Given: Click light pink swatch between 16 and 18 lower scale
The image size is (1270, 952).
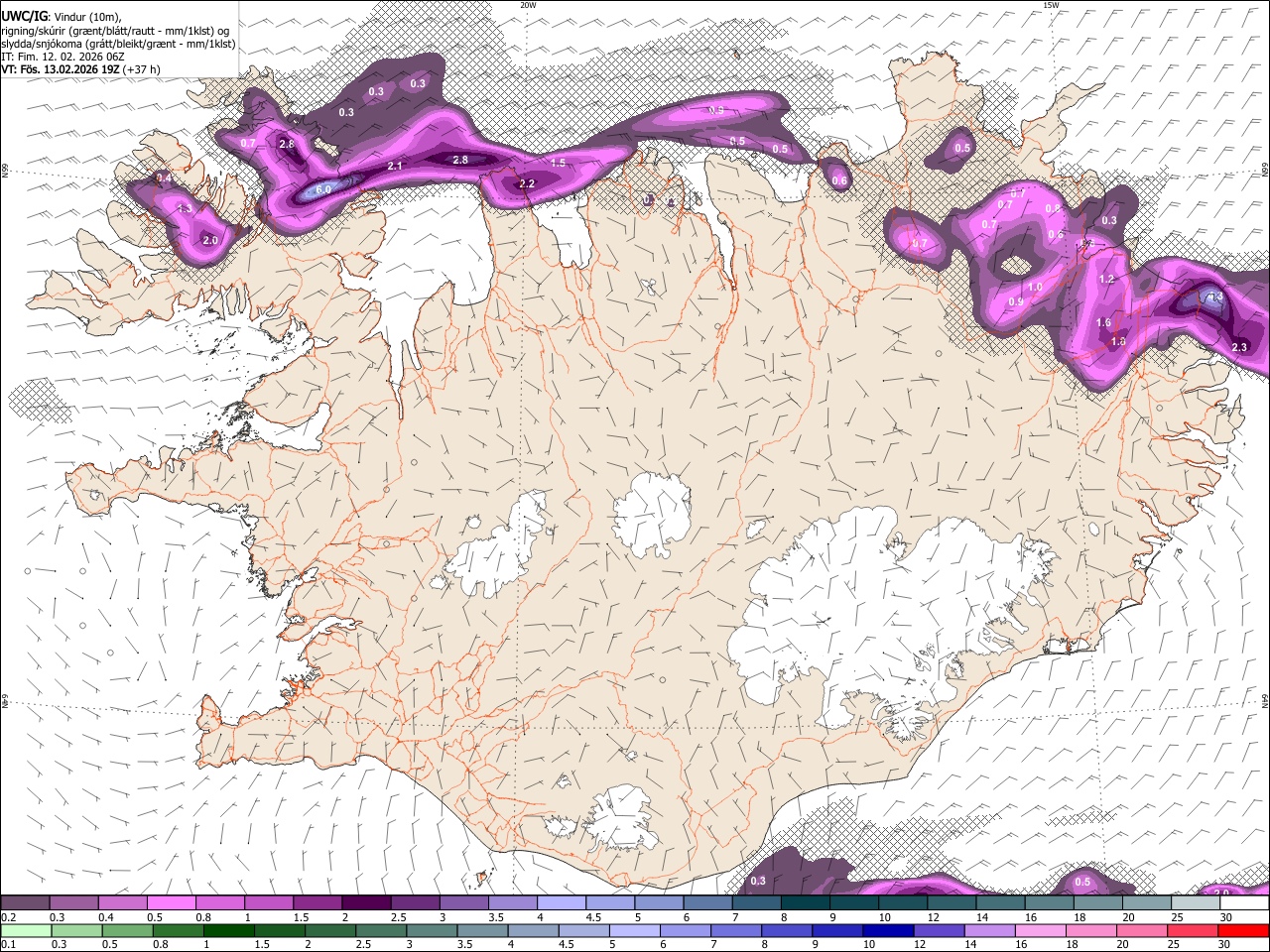Looking at the screenshot, I should [1041, 930].
